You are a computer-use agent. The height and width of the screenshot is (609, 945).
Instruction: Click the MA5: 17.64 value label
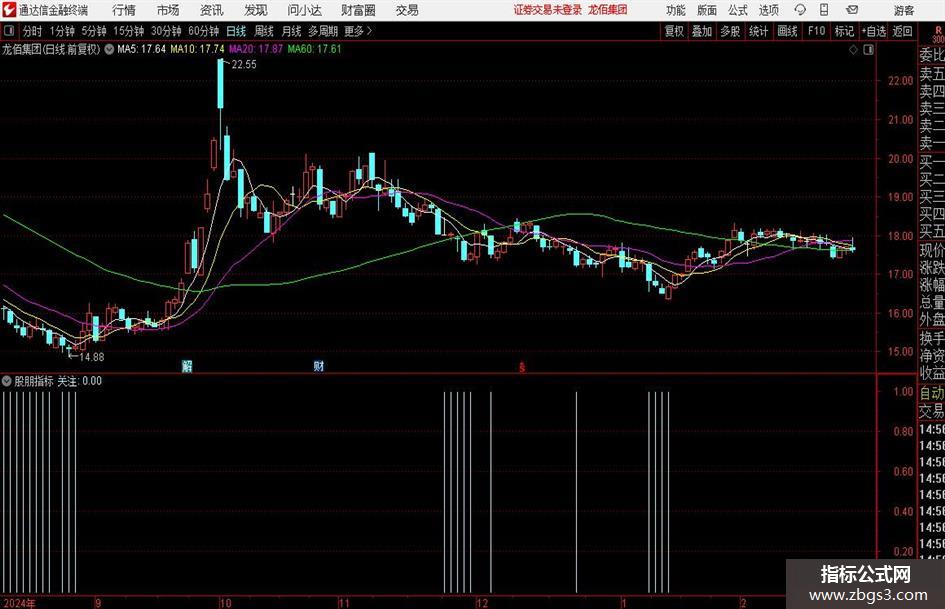point(141,49)
